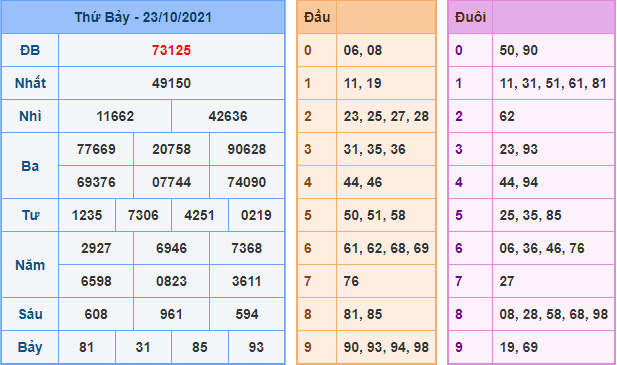Screen dimensions: 617x365
Task: Select fourth prize number 7306
Action: [143, 216]
